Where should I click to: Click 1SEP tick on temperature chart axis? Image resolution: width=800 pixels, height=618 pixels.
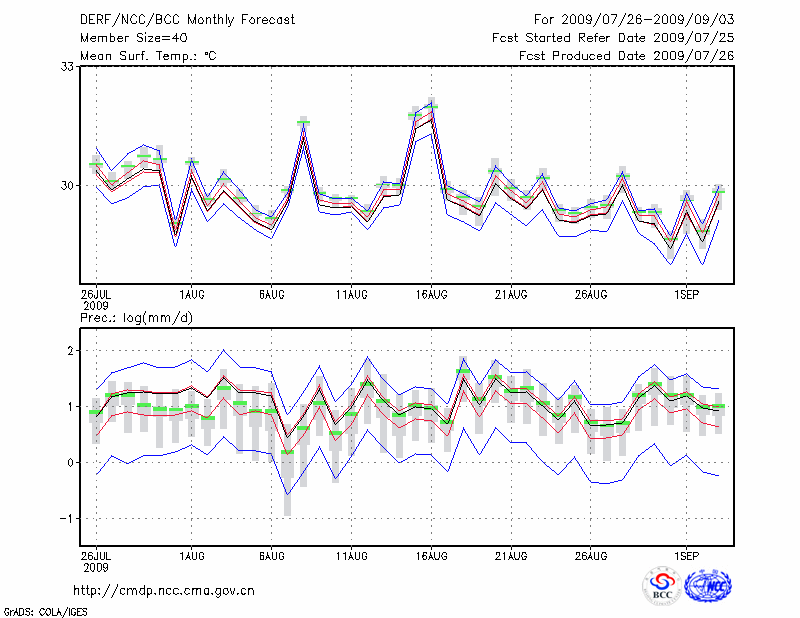click(686, 295)
